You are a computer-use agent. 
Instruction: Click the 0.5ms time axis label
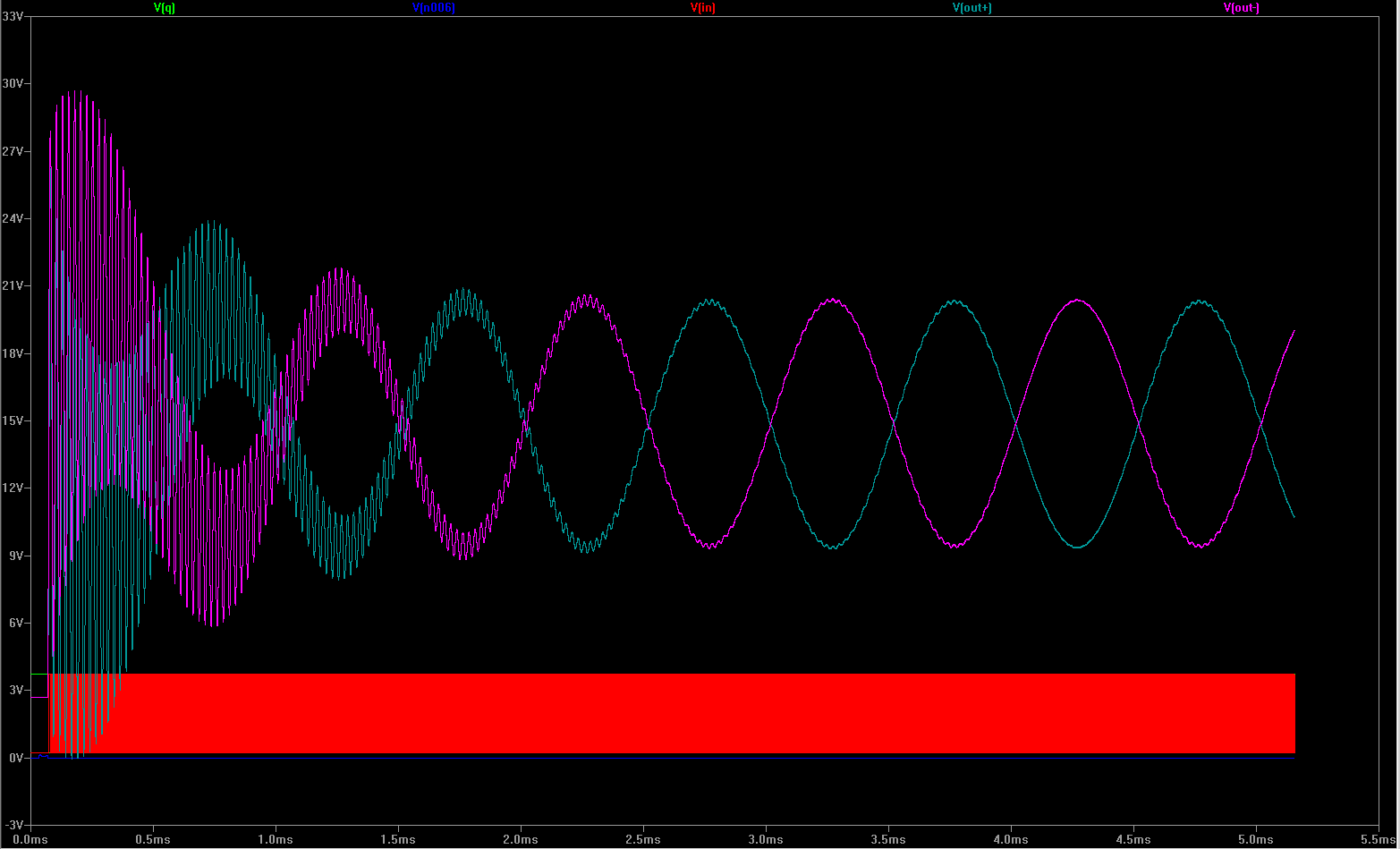point(153,840)
